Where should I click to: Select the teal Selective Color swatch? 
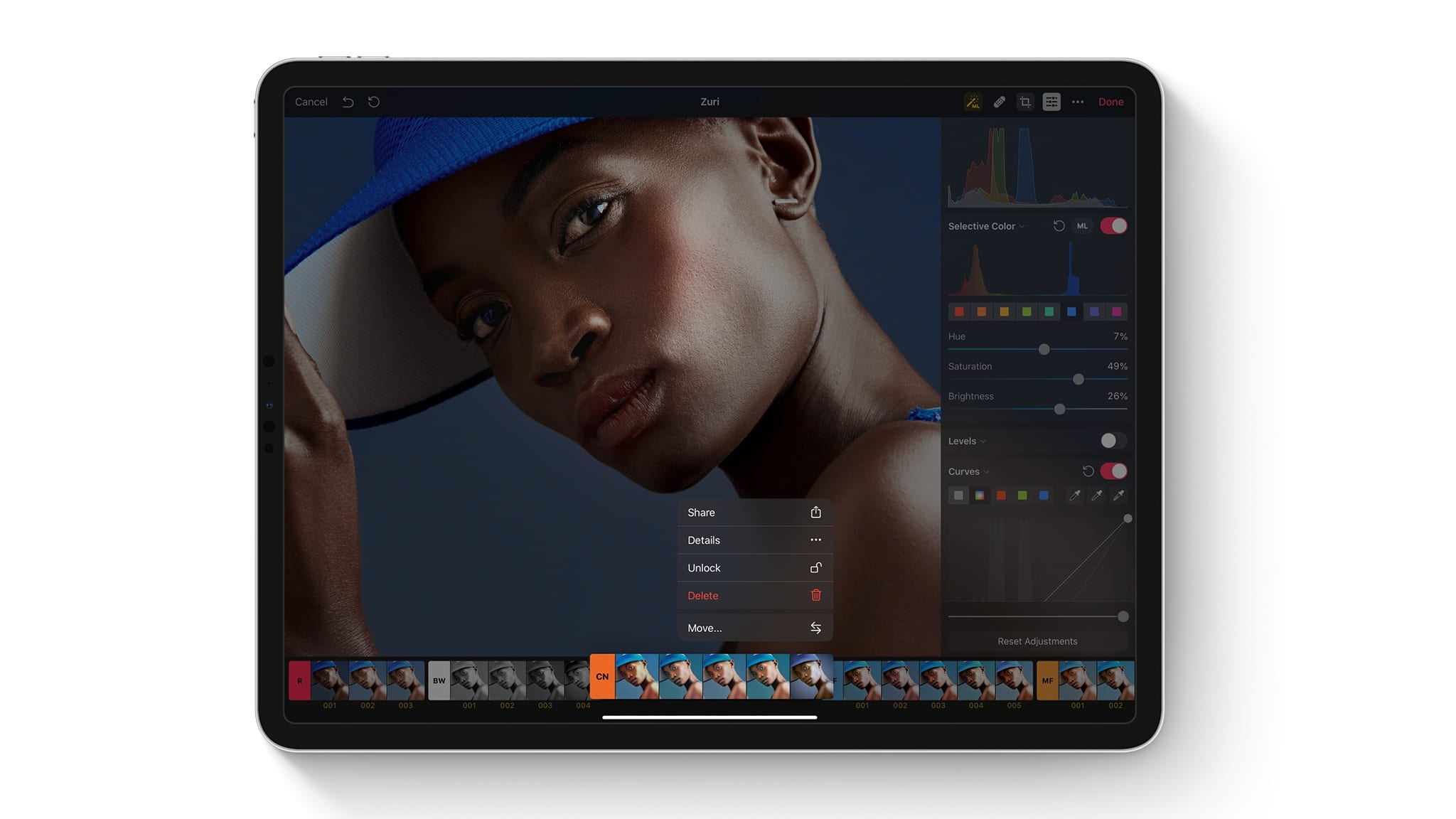pos(1049,311)
